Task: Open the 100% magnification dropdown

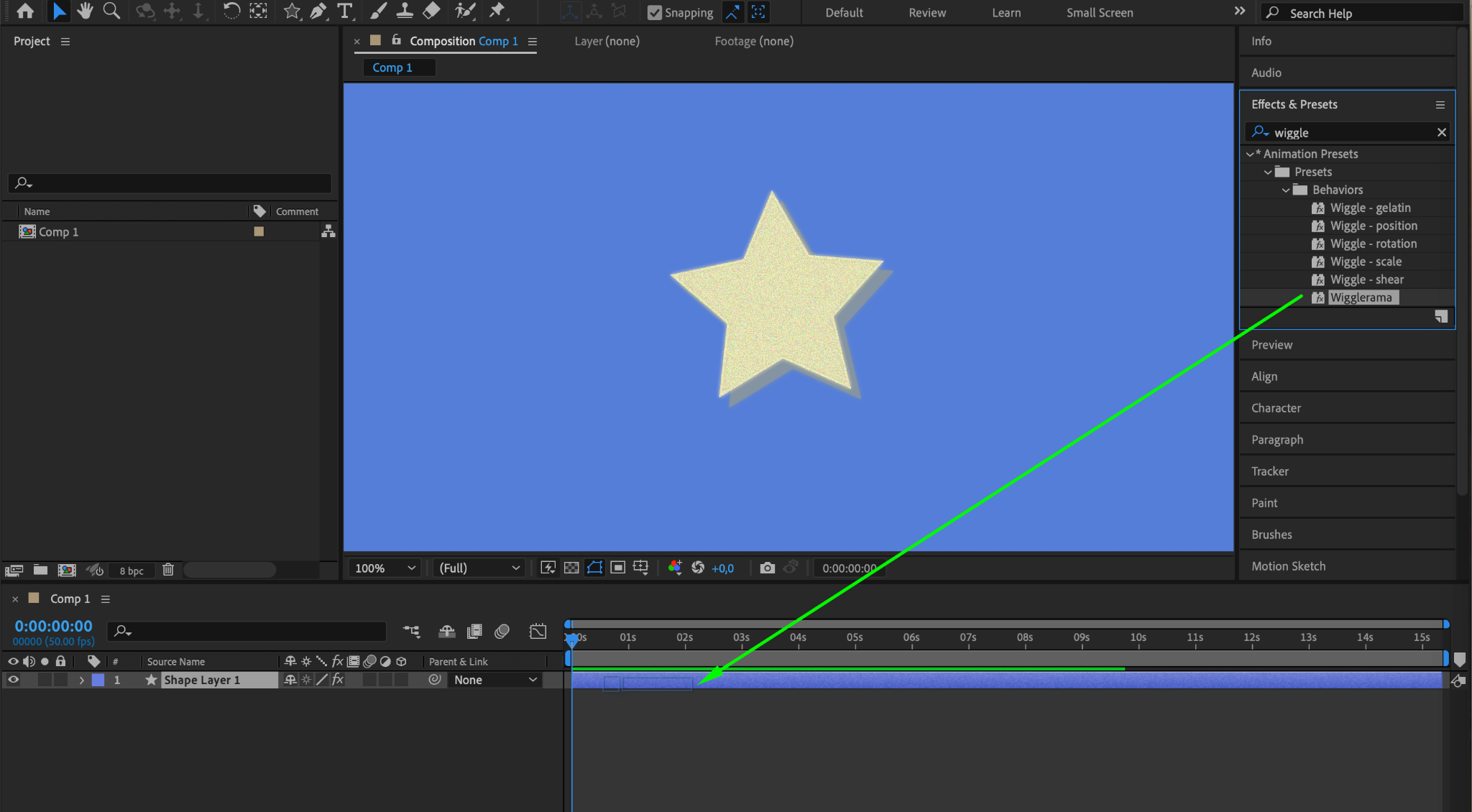Action: 385,568
